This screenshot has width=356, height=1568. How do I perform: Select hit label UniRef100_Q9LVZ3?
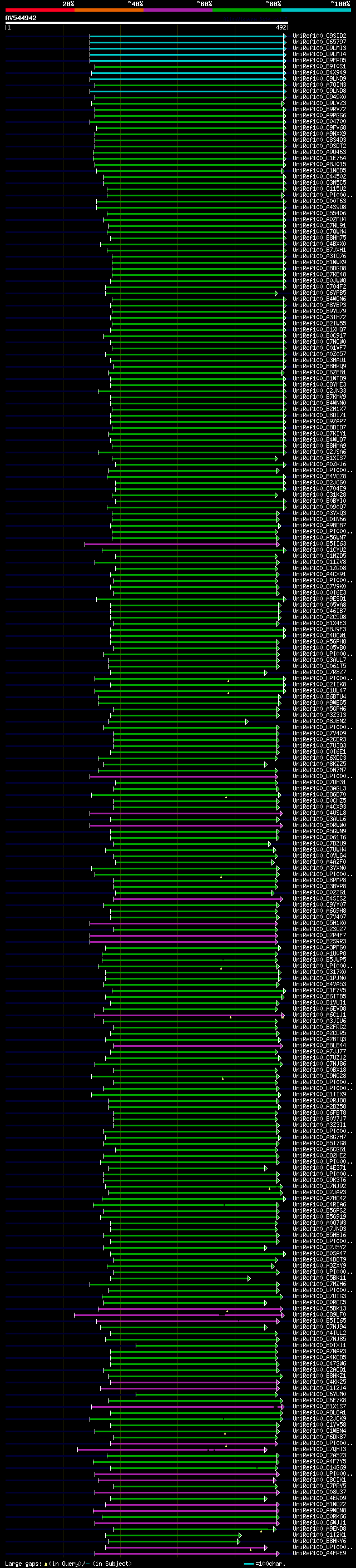pos(319,103)
